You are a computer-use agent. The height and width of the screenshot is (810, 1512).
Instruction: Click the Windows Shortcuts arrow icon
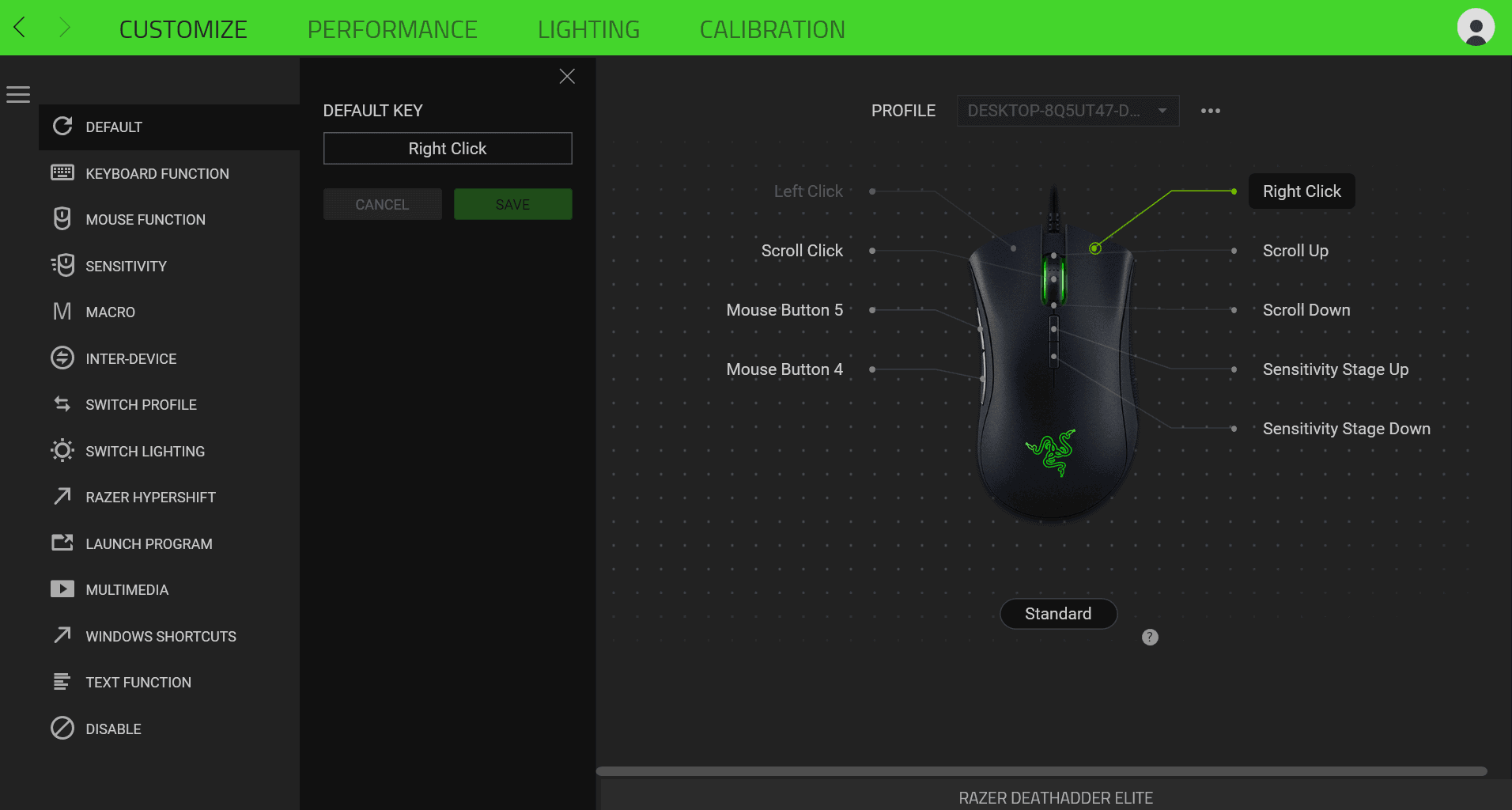[x=62, y=635]
